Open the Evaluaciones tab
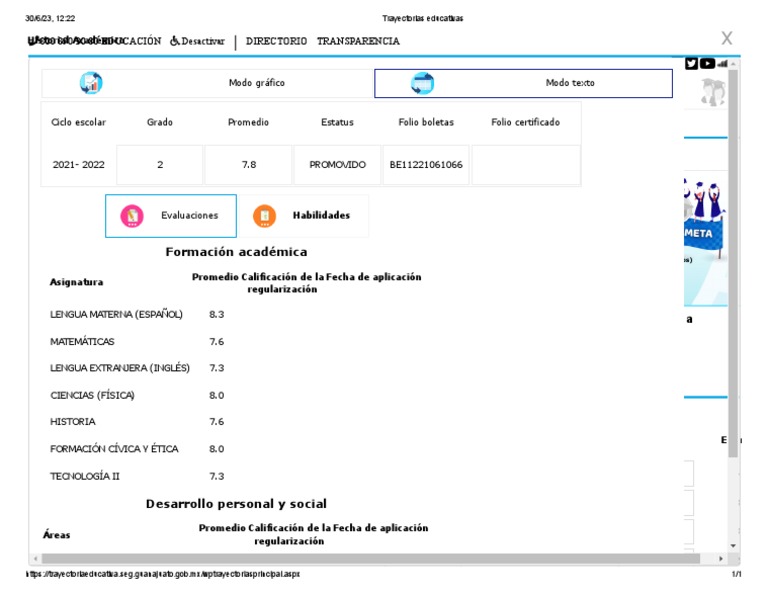 point(171,216)
